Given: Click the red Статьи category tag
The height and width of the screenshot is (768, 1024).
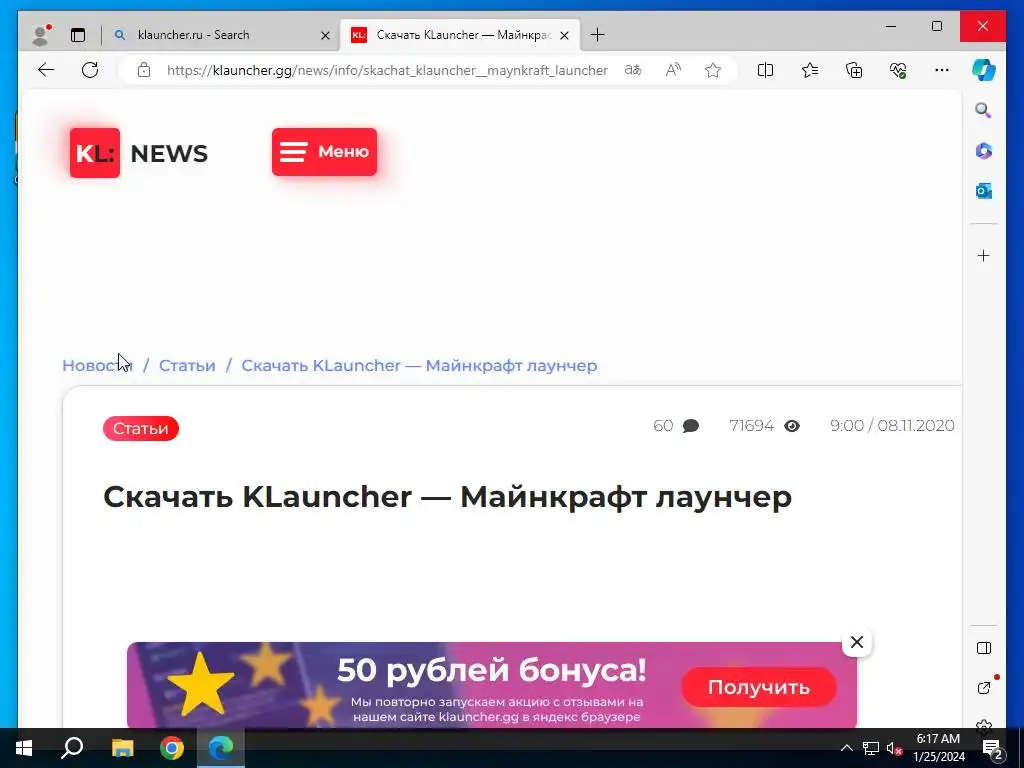Looking at the screenshot, I should point(140,428).
